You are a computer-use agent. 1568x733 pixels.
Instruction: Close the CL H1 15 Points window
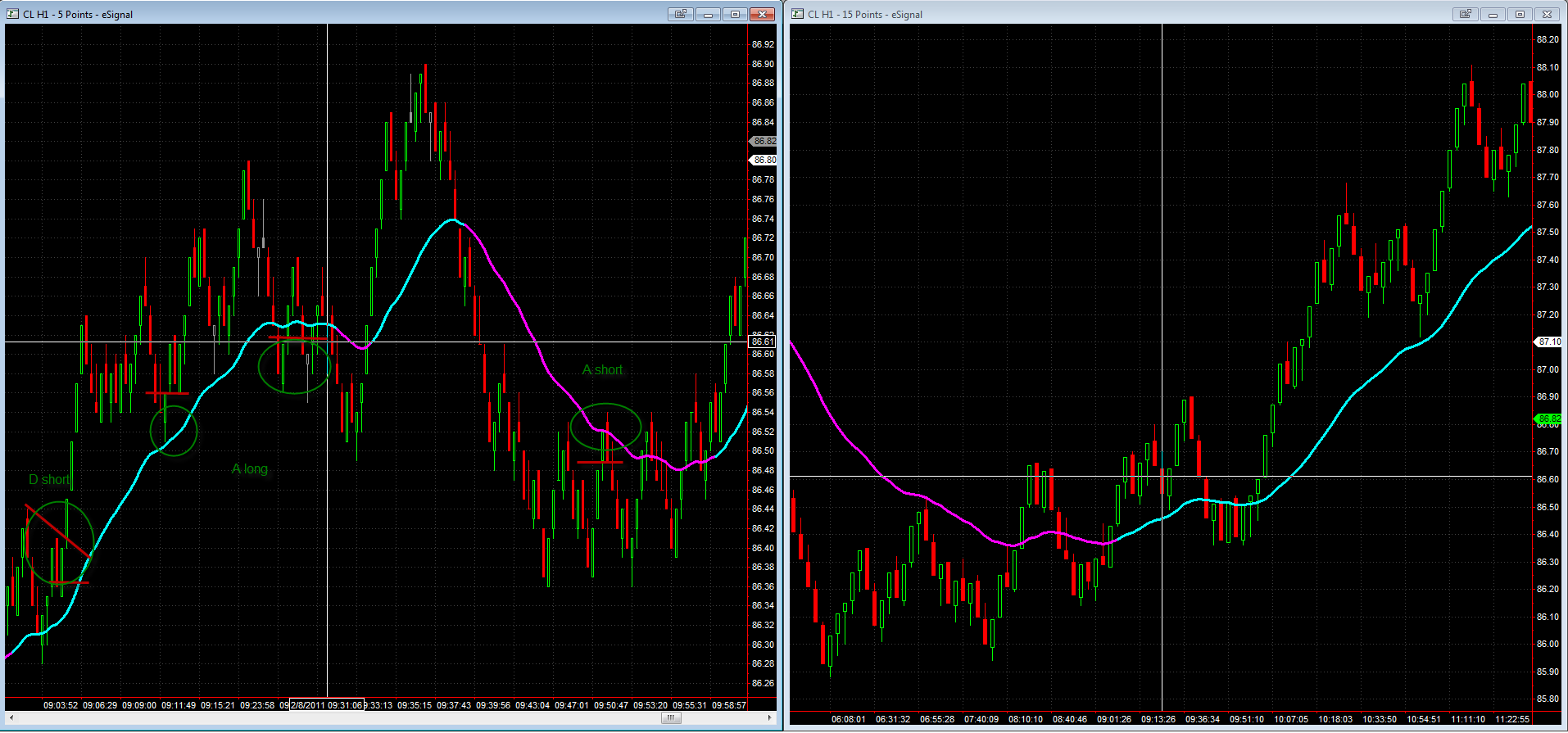(x=1548, y=14)
